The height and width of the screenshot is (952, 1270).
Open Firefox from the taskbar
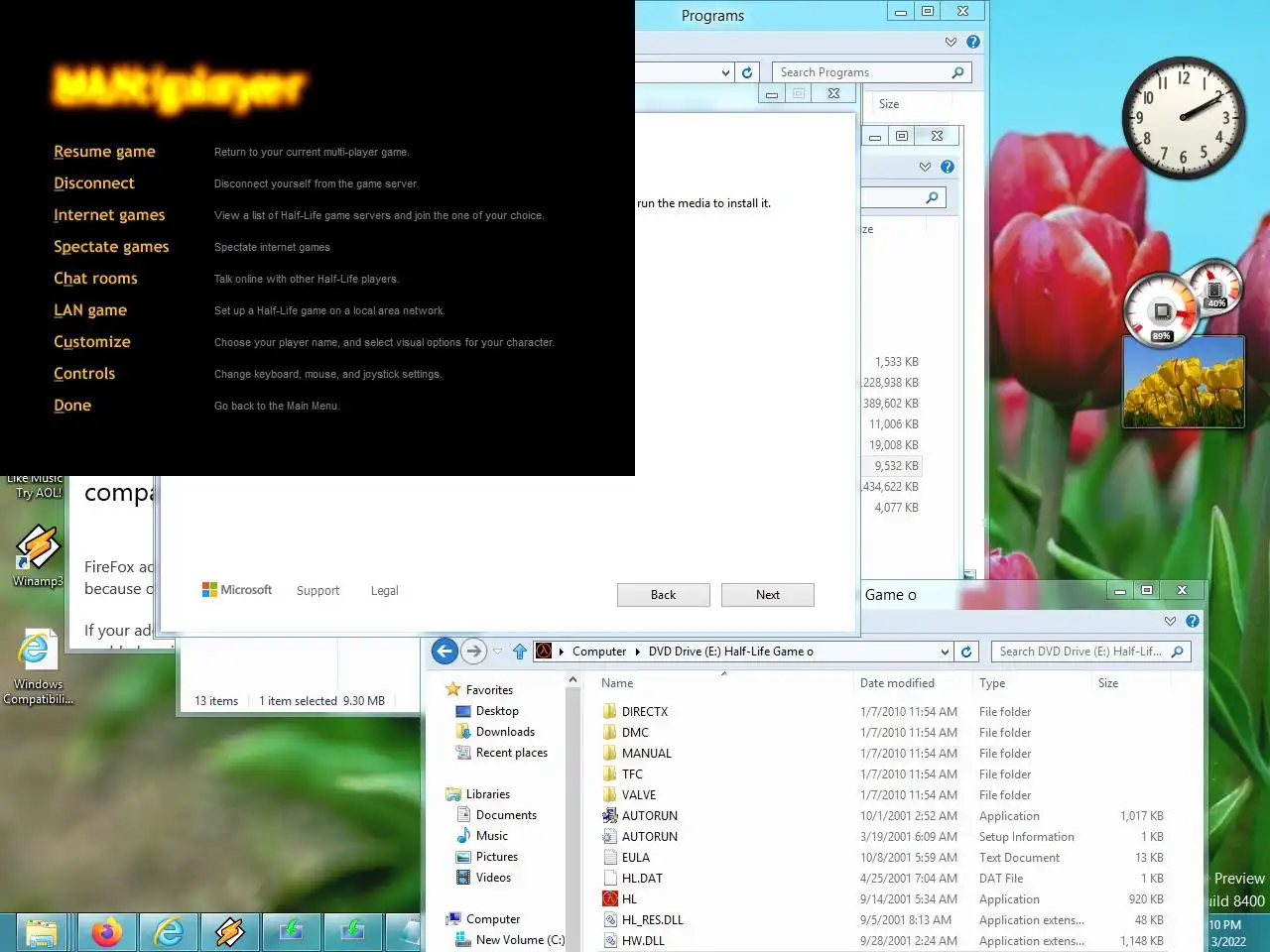[x=107, y=932]
